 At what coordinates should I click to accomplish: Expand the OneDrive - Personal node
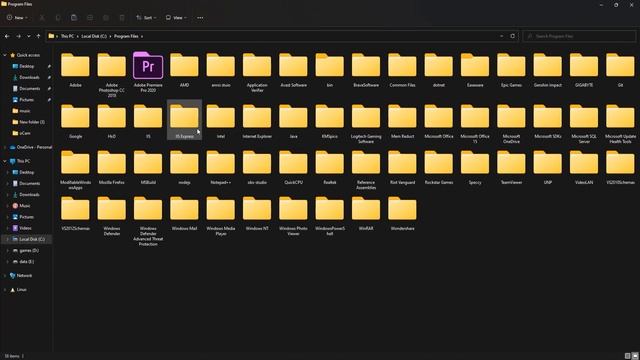tap(5, 147)
